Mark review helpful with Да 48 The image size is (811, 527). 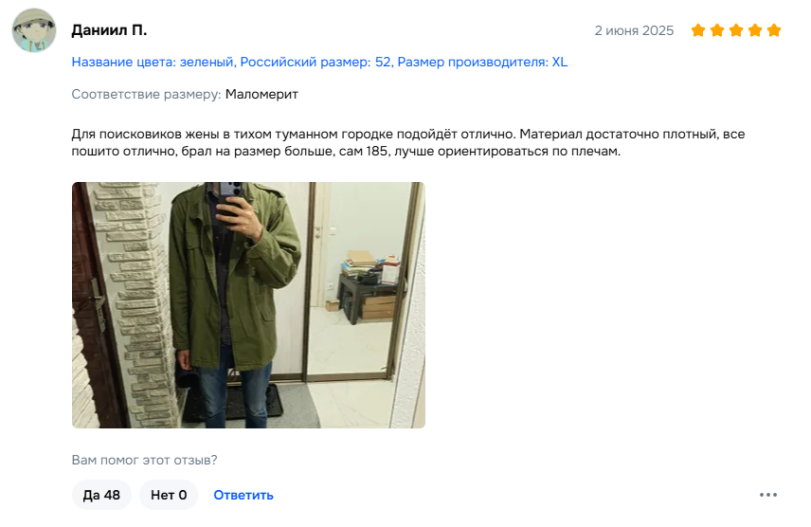tap(101, 495)
